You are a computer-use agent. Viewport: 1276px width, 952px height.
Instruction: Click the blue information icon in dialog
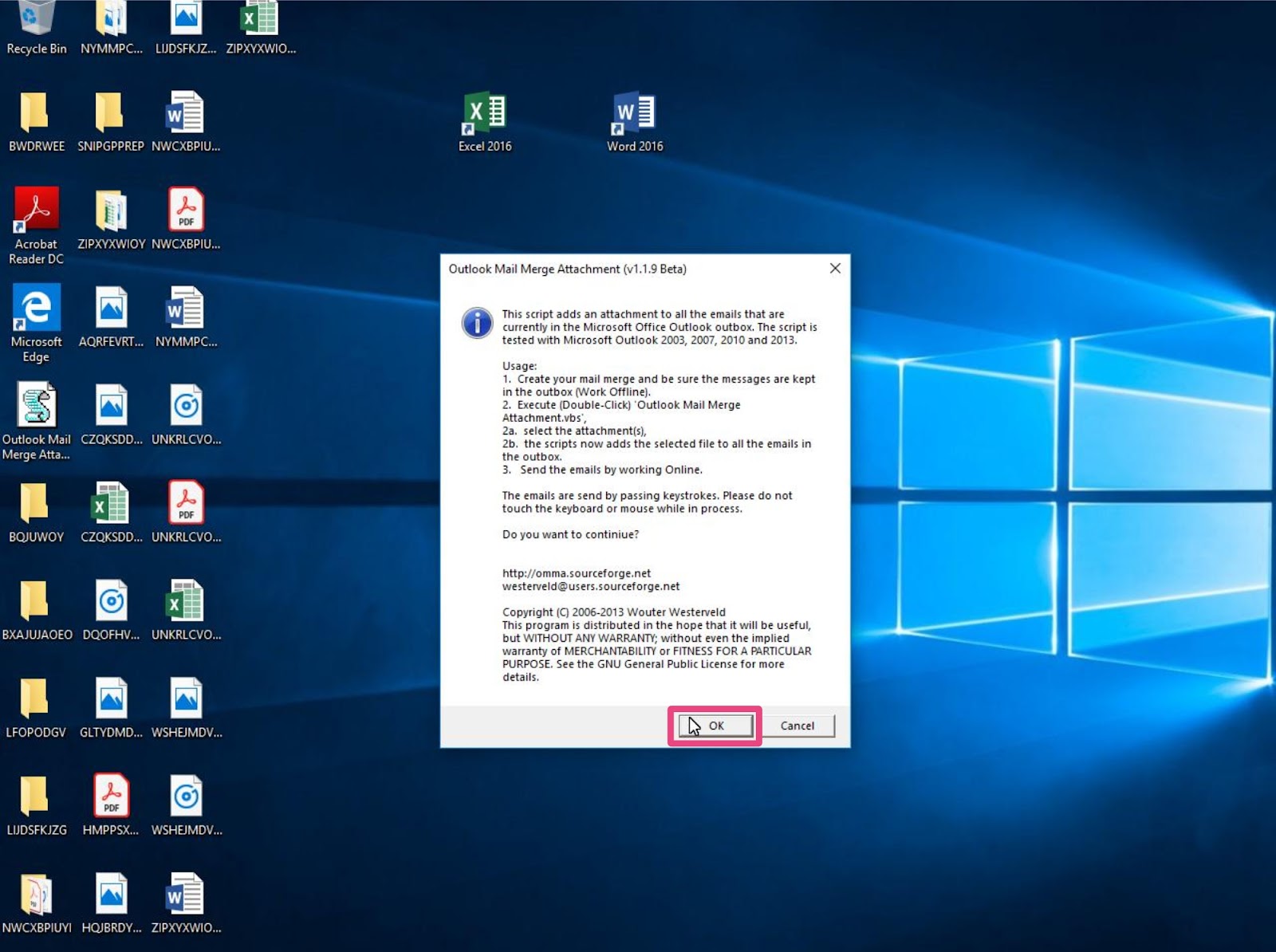[x=477, y=323]
